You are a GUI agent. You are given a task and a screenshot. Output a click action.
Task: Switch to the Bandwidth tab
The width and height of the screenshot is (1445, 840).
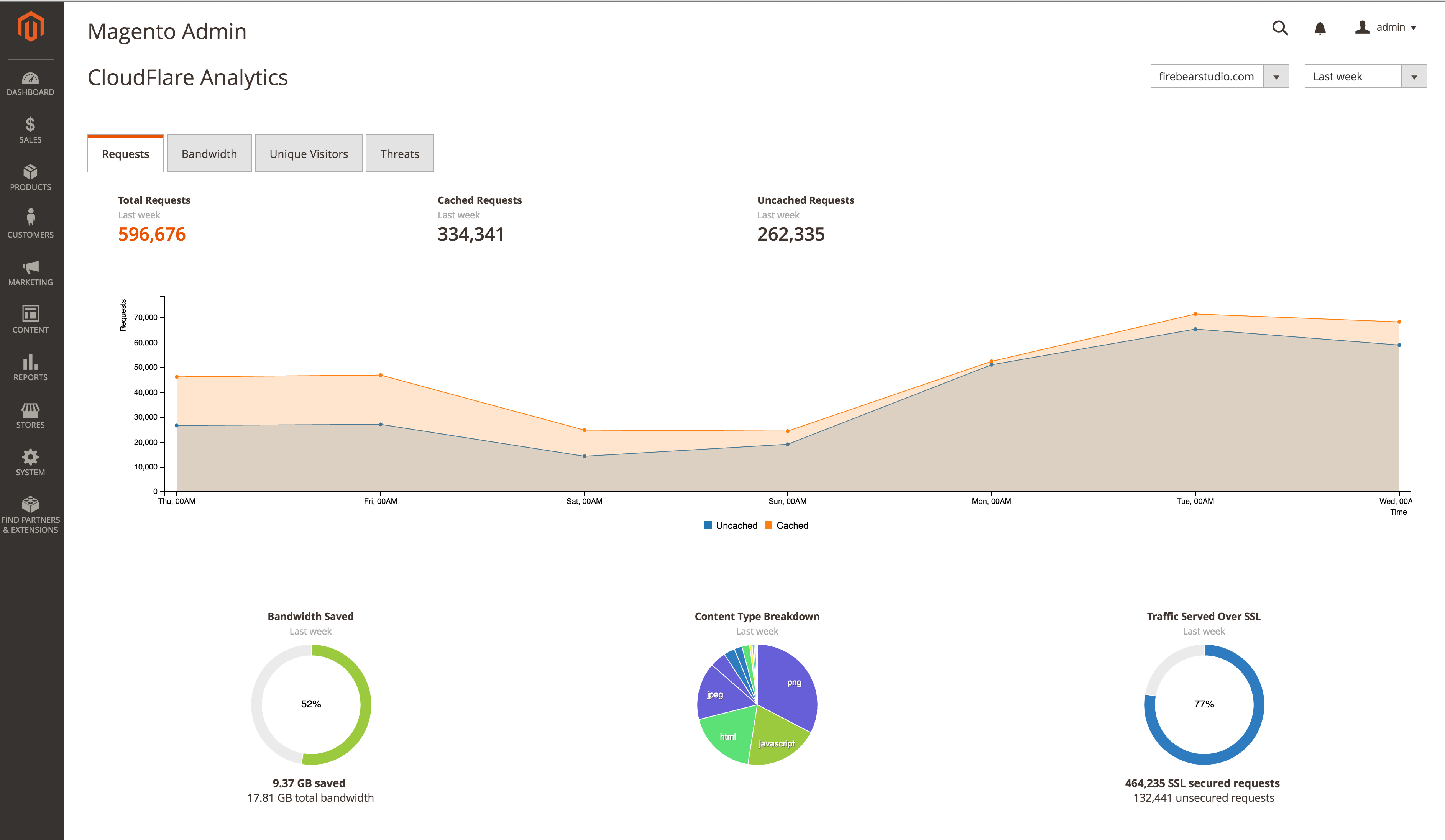tap(209, 154)
